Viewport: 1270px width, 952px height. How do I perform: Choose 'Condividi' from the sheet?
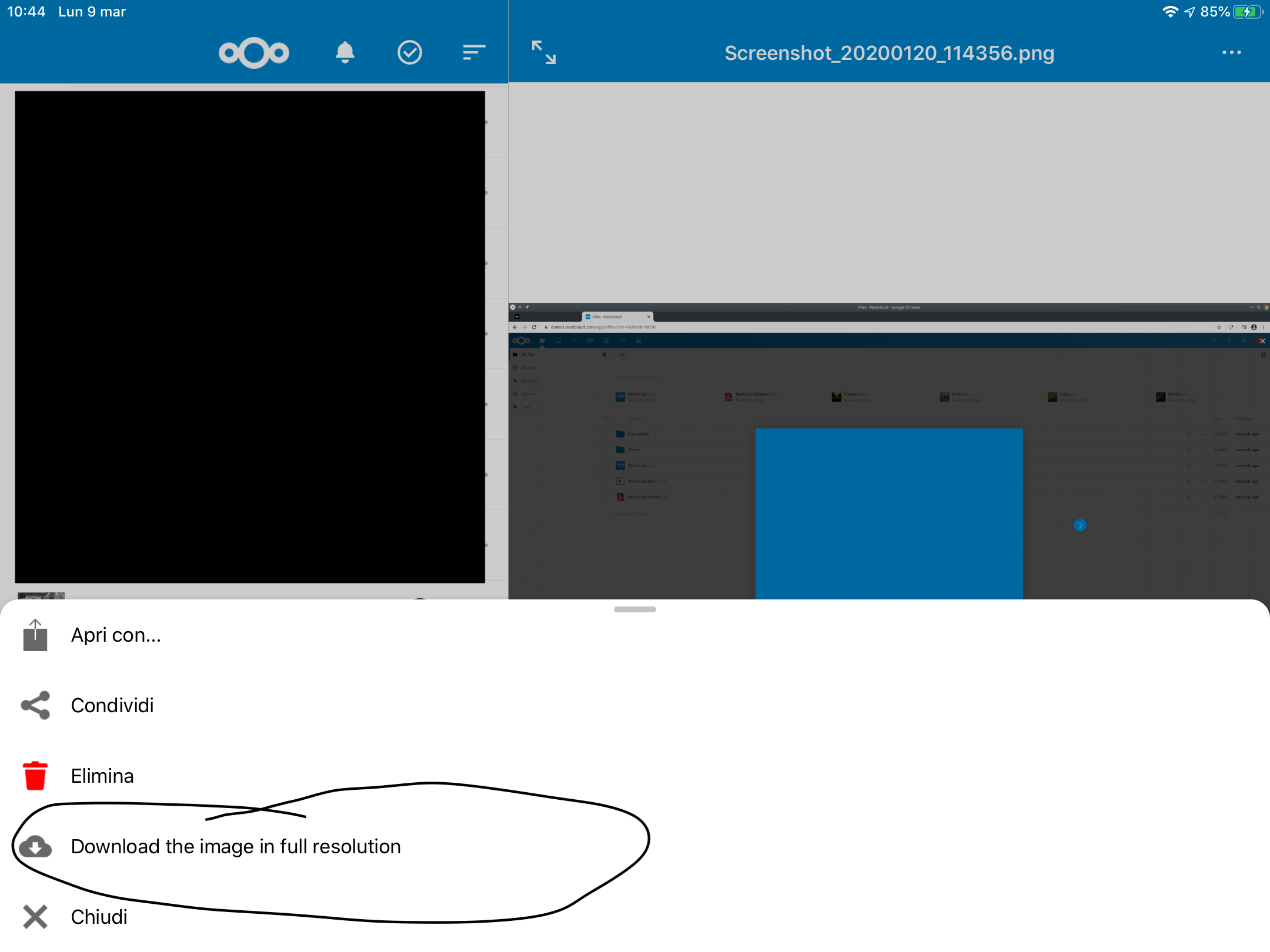(x=635, y=705)
